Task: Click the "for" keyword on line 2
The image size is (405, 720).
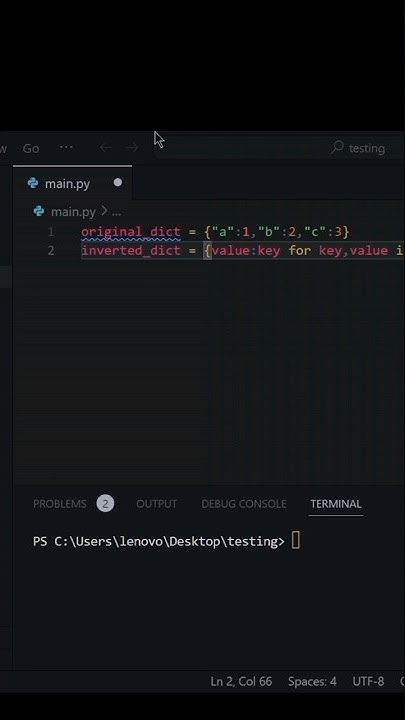Action: coord(299,251)
